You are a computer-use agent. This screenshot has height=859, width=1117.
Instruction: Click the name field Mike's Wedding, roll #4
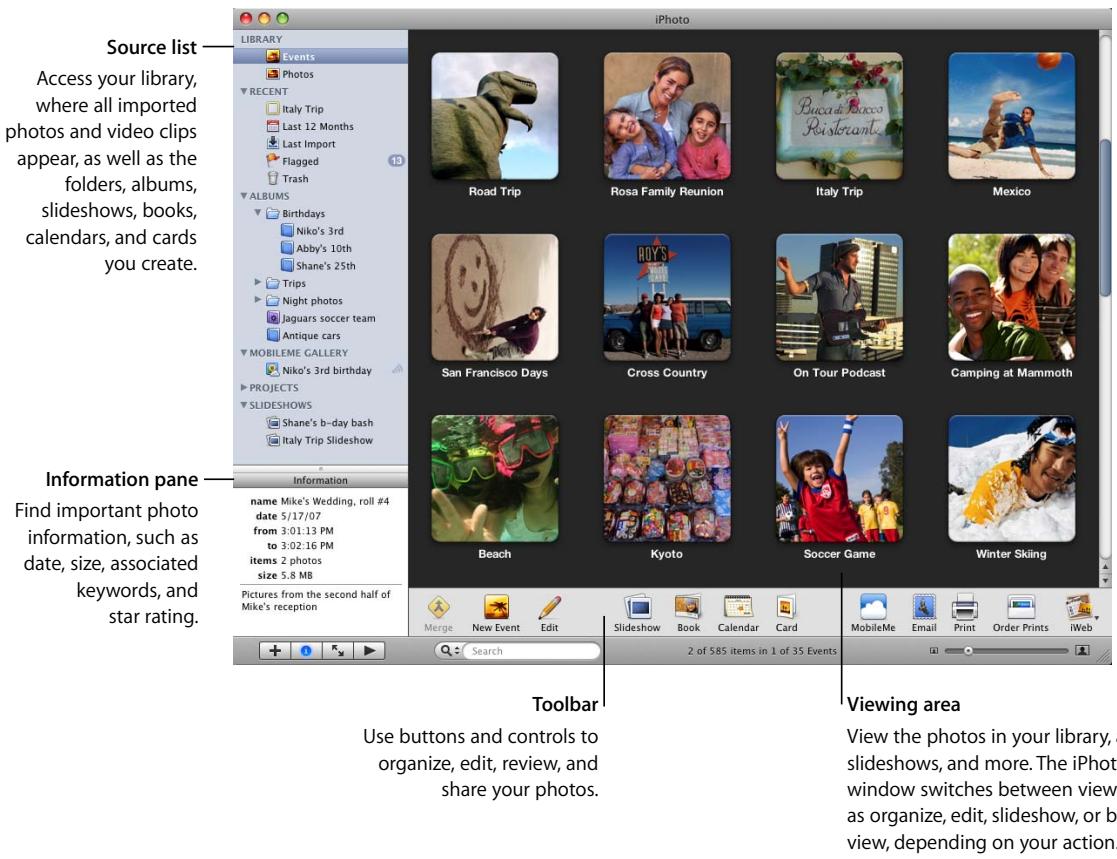pyautogui.click(x=335, y=501)
